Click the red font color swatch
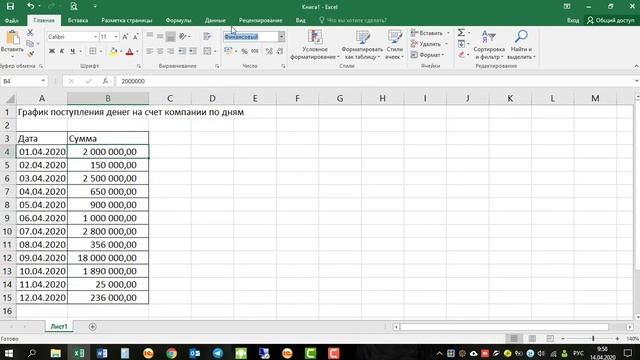Image resolution: width=640 pixels, height=360 pixels. point(129,51)
